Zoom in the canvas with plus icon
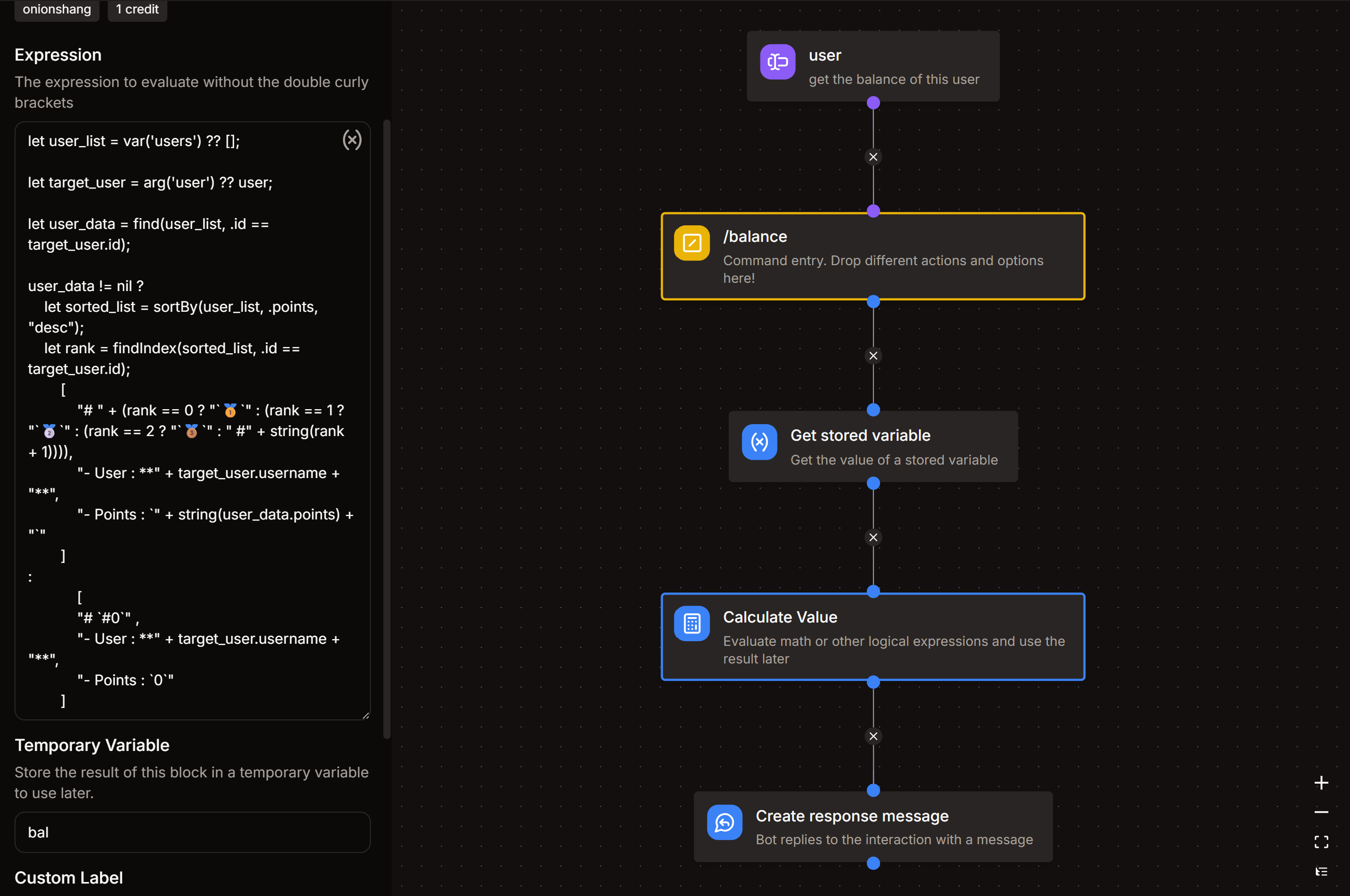This screenshot has height=896, width=1350. point(1321,783)
